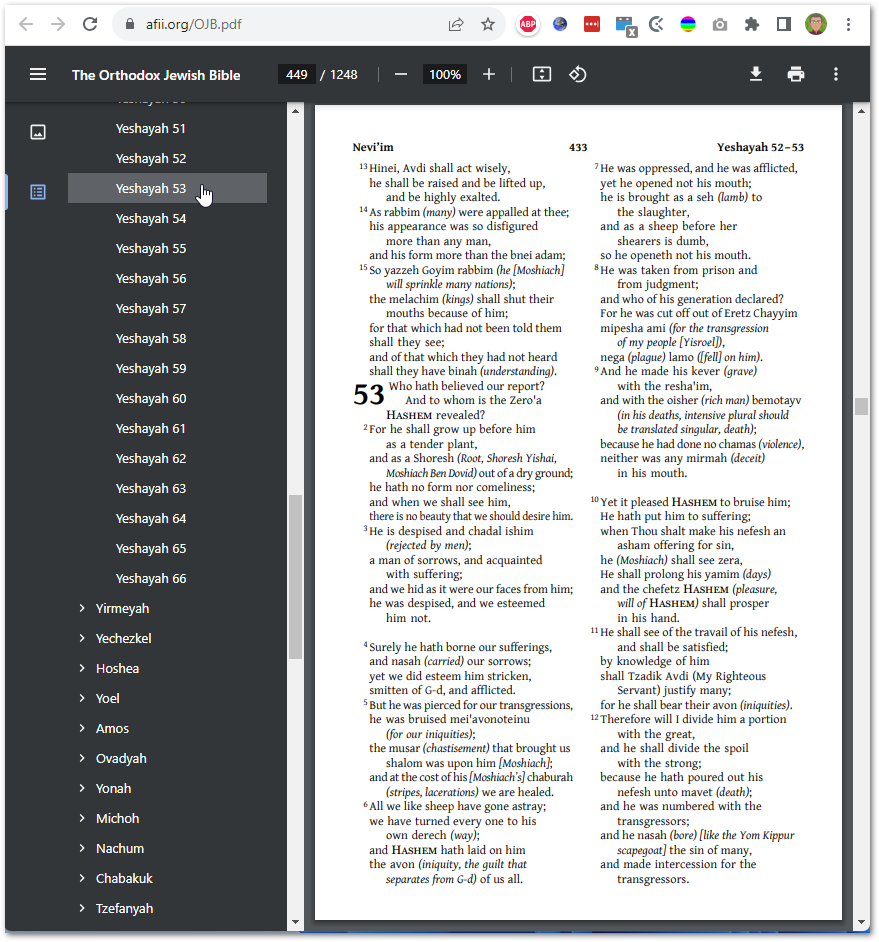Screen dimensions: 879x942
Task: Toggle the browser side panel
Action: (783, 24)
